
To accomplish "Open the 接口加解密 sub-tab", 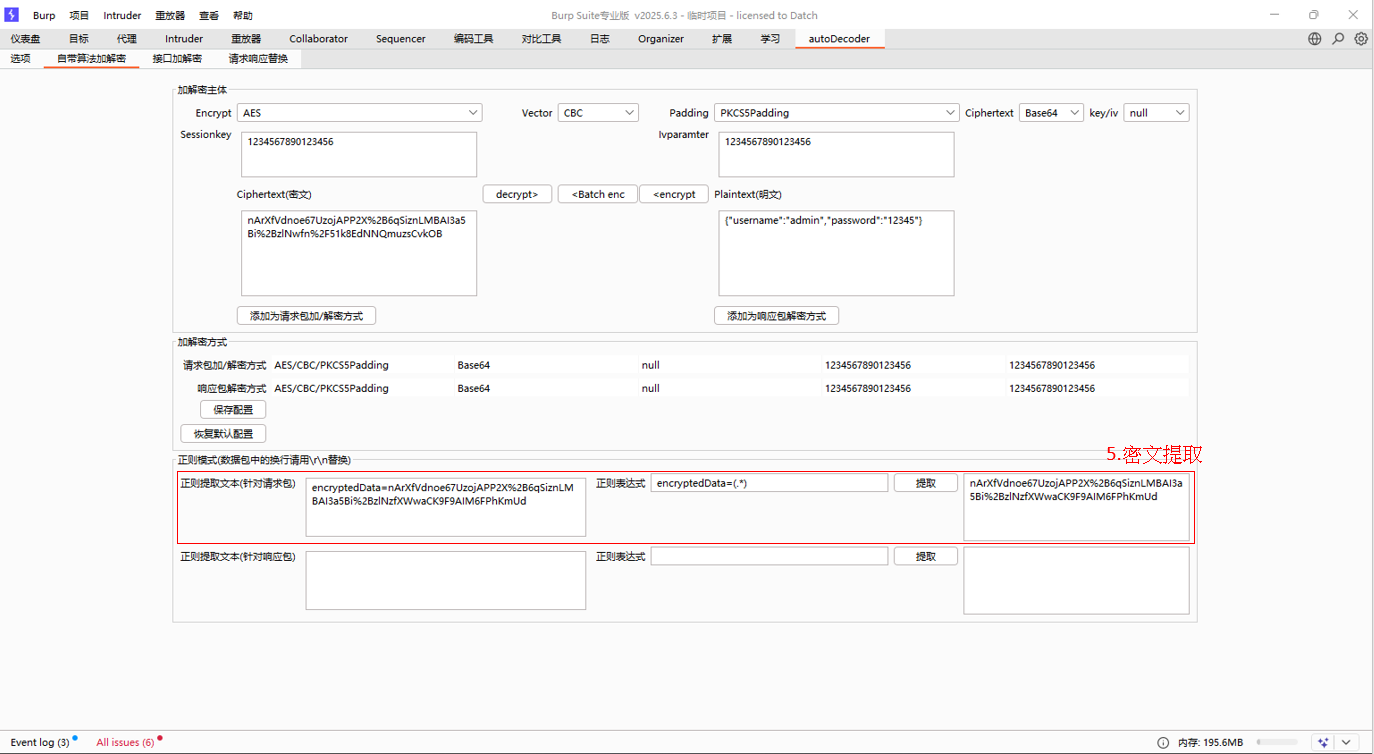I will point(177,59).
